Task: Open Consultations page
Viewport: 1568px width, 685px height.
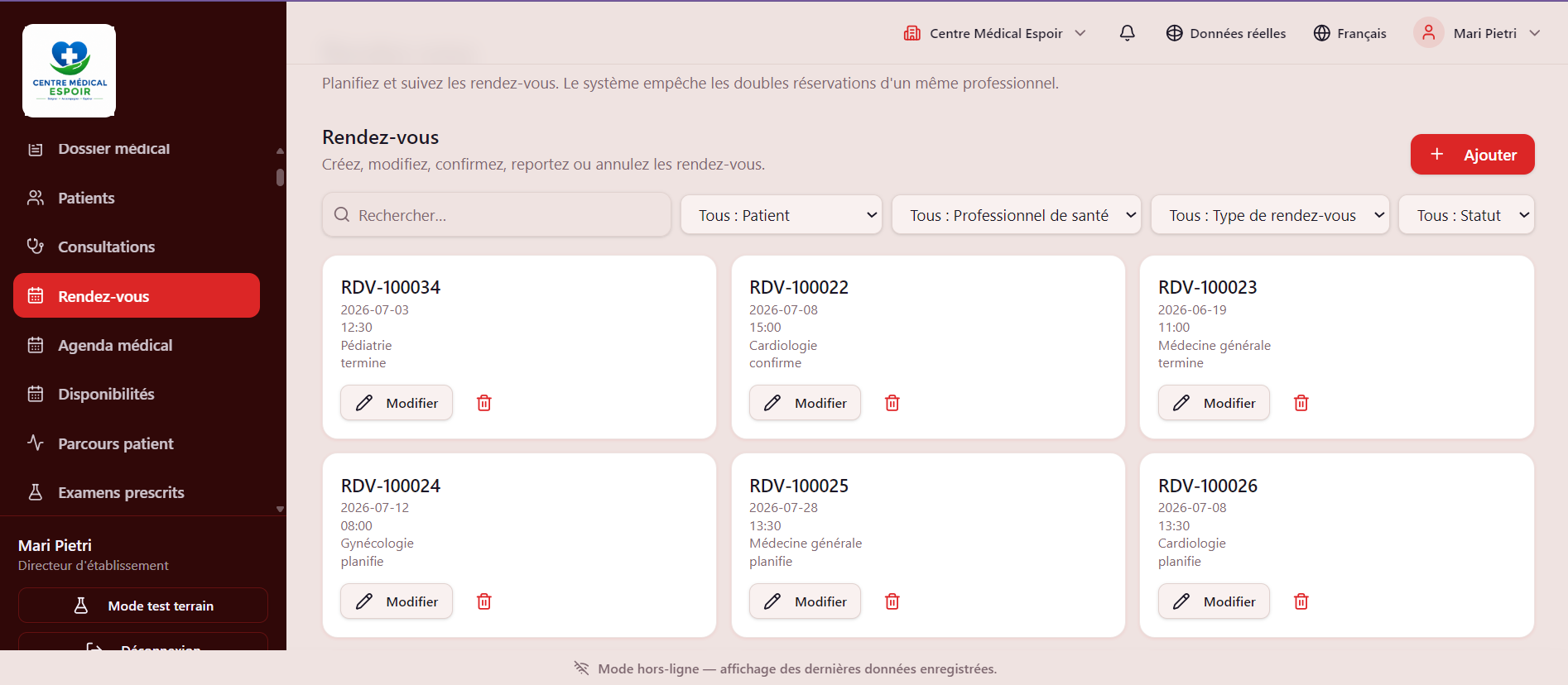Action: 137,247
